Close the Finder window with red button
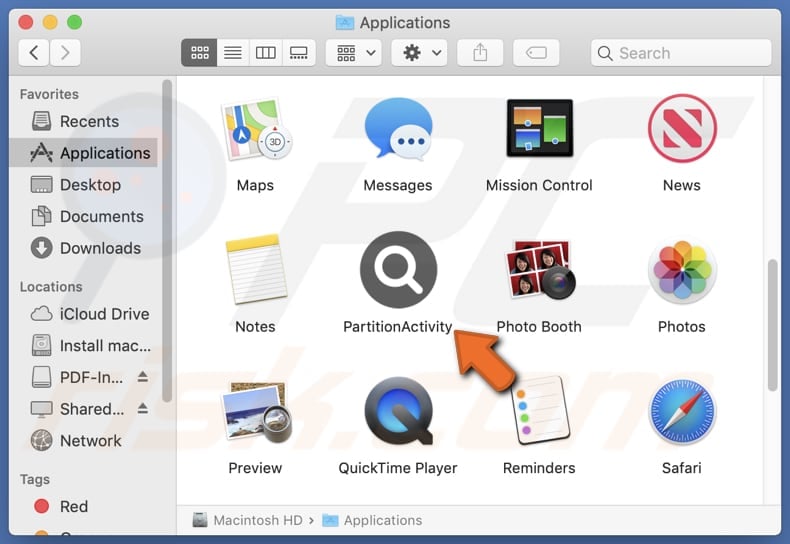This screenshot has height=544, width=790. [x=26, y=22]
